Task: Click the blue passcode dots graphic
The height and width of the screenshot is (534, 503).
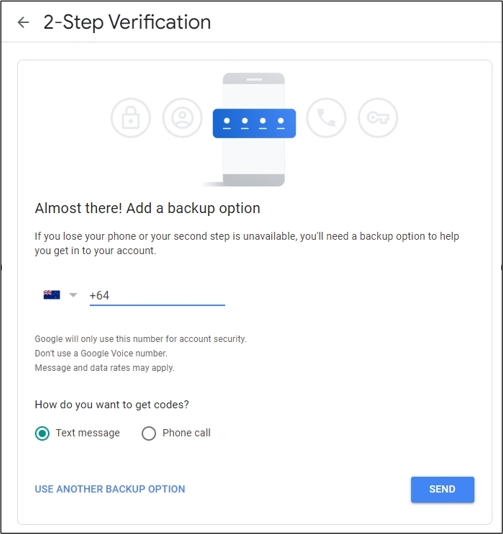Action: (254, 123)
